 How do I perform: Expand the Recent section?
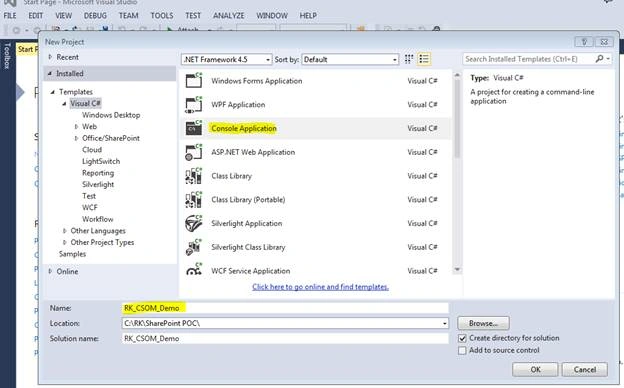[x=50, y=57]
